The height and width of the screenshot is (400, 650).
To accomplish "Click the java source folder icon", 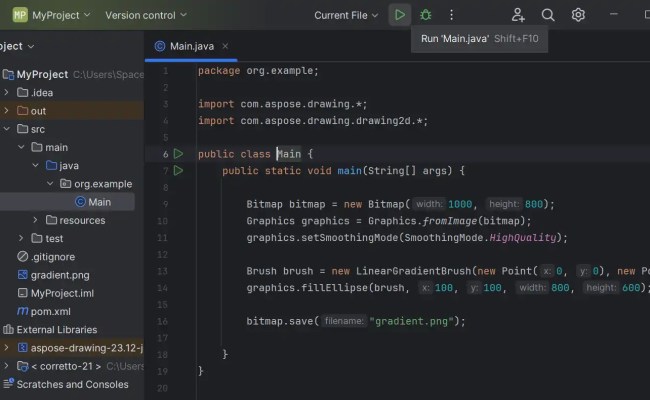I will pyautogui.click(x=51, y=165).
